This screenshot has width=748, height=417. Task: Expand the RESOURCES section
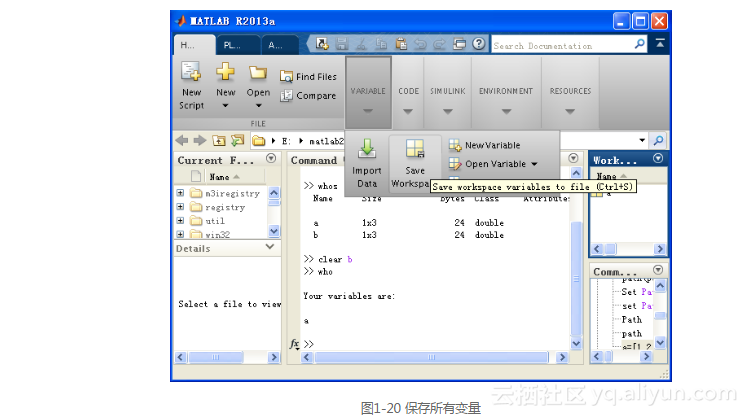tap(570, 111)
